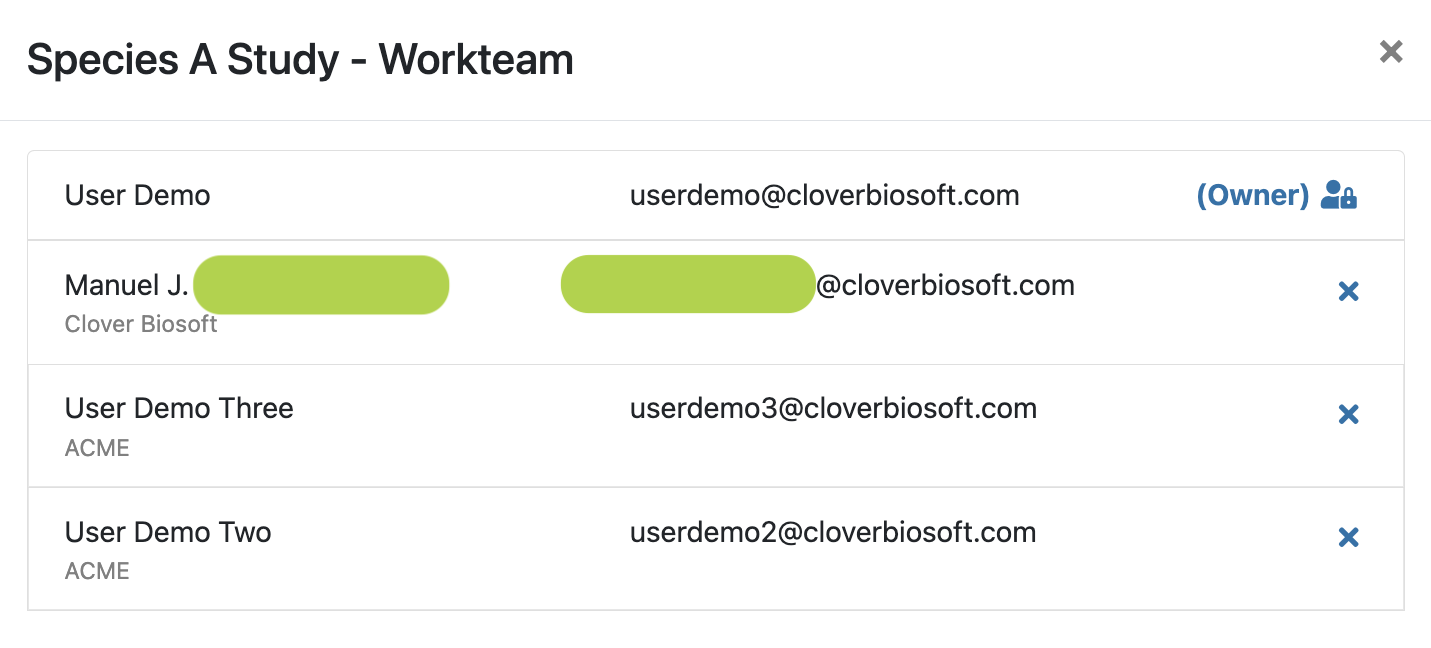The image size is (1431, 648).
Task: Click ACME under User Demo Two
Action: (x=97, y=571)
